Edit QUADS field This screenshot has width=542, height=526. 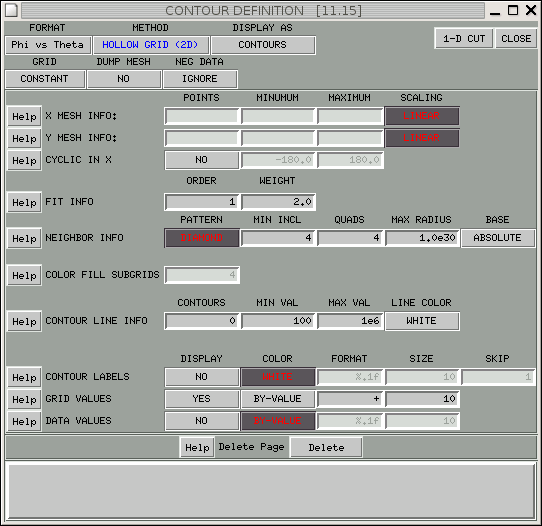(351, 238)
